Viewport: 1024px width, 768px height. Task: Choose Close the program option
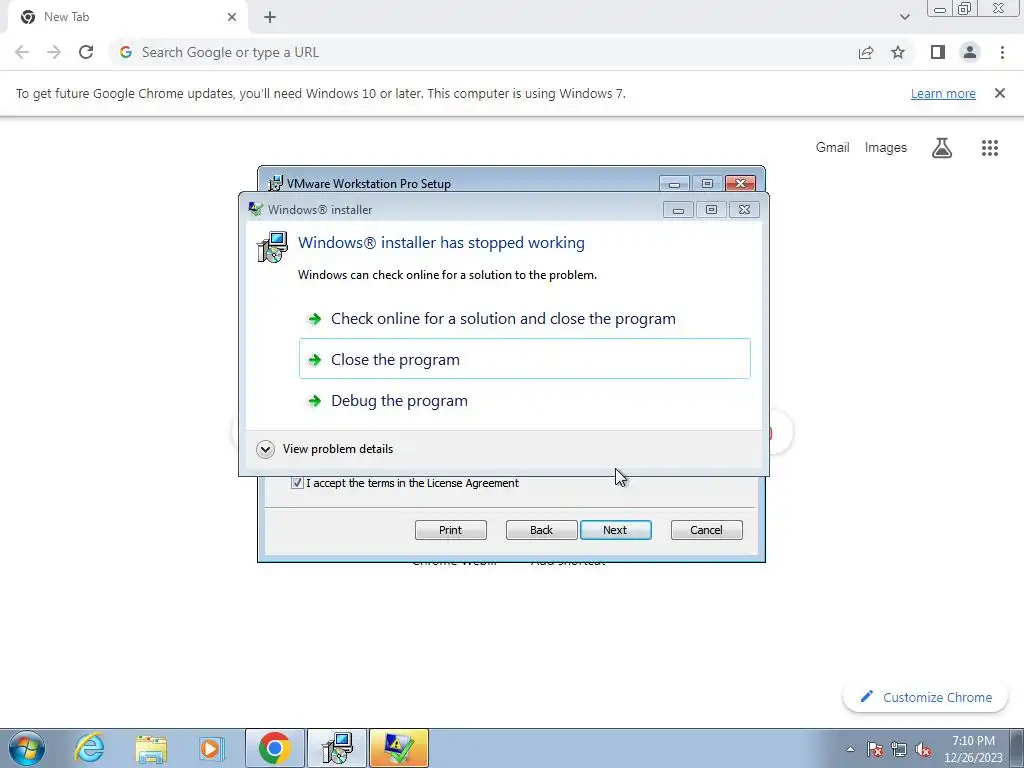click(524, 359)
